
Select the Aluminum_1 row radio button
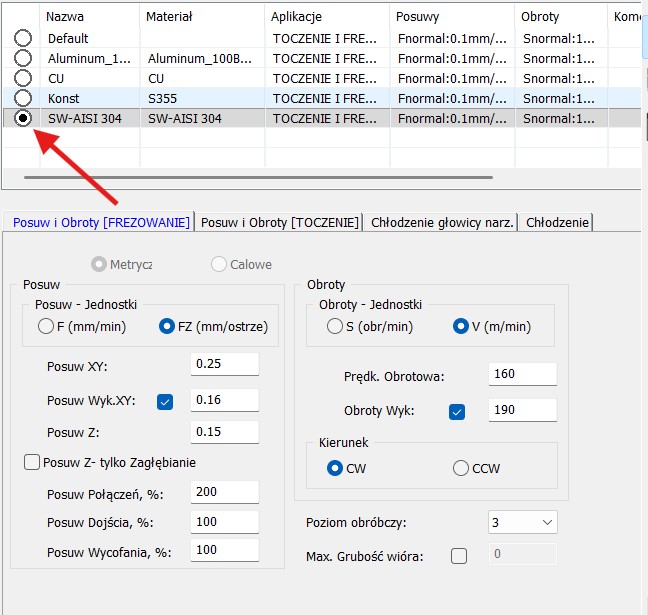coord(23,58)
